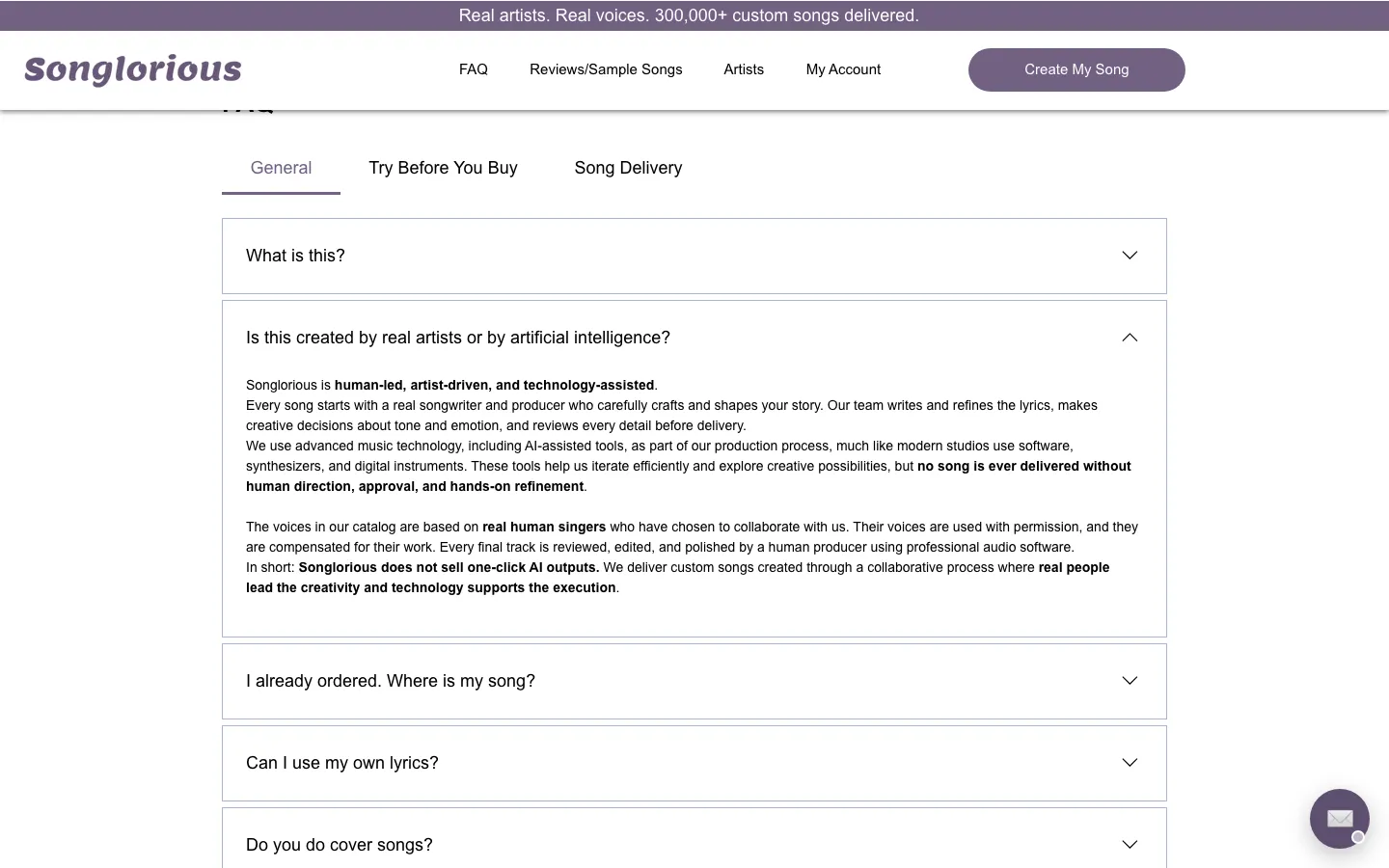The image size is (1389, 868).
Task: Open Reviews/Sample Songs page
Action: tap(606, 69)
